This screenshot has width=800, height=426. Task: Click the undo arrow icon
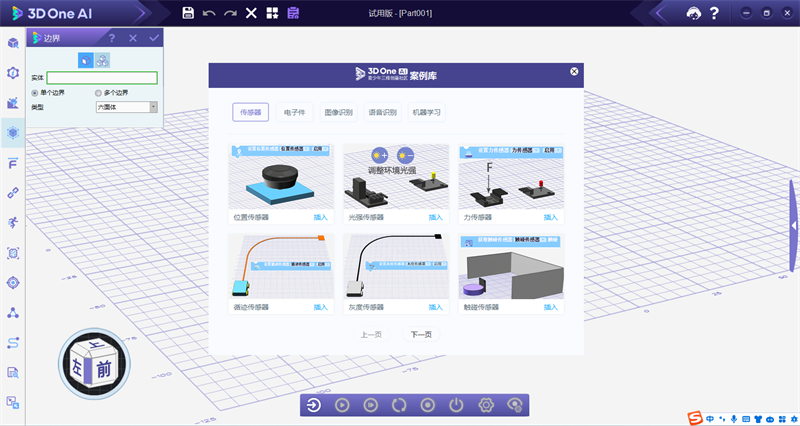click(208, 13)
